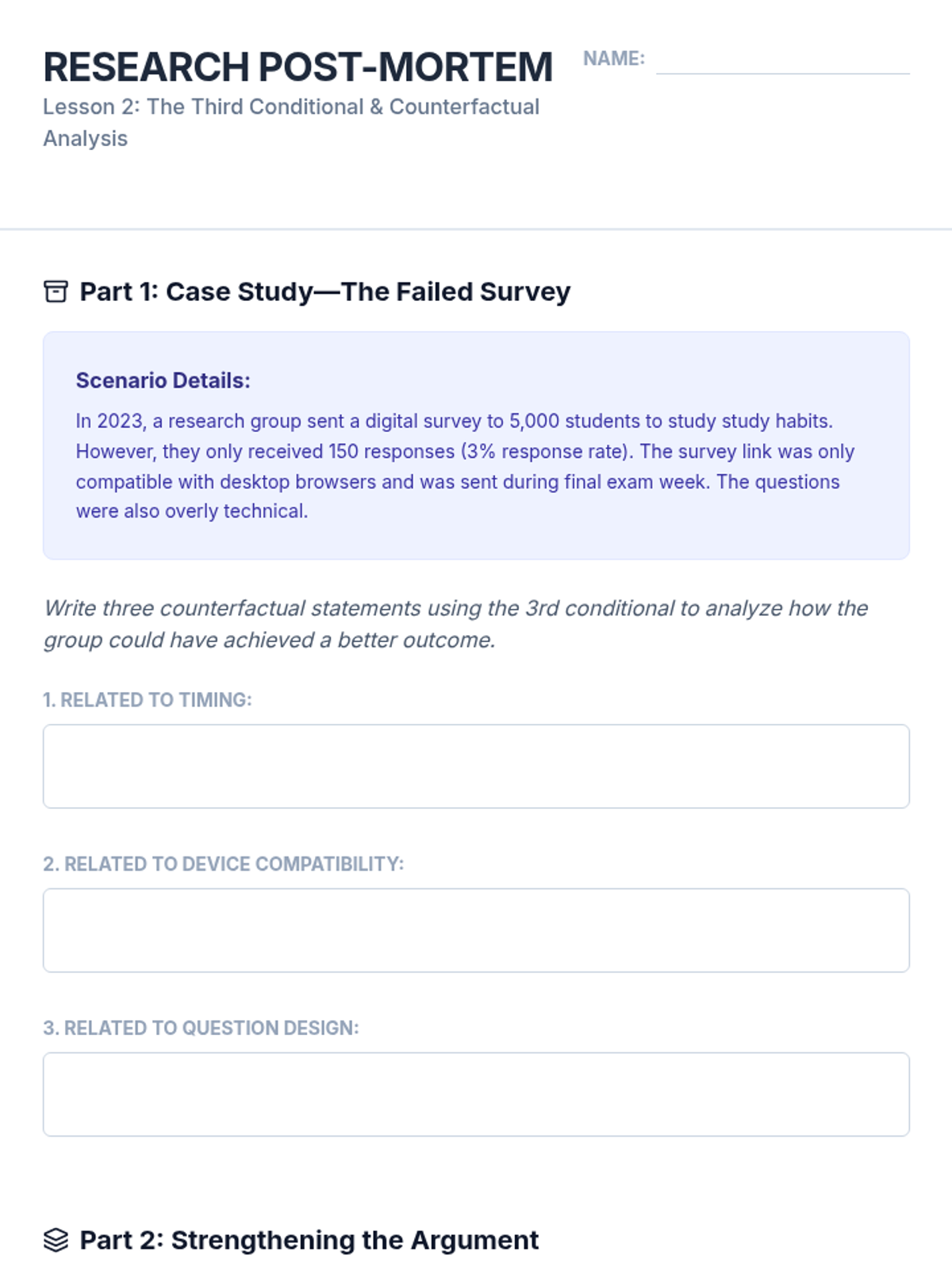
Task: Click the '3. RELATED TO QUESTION DESIGN' label
Action: [201, 1028]
